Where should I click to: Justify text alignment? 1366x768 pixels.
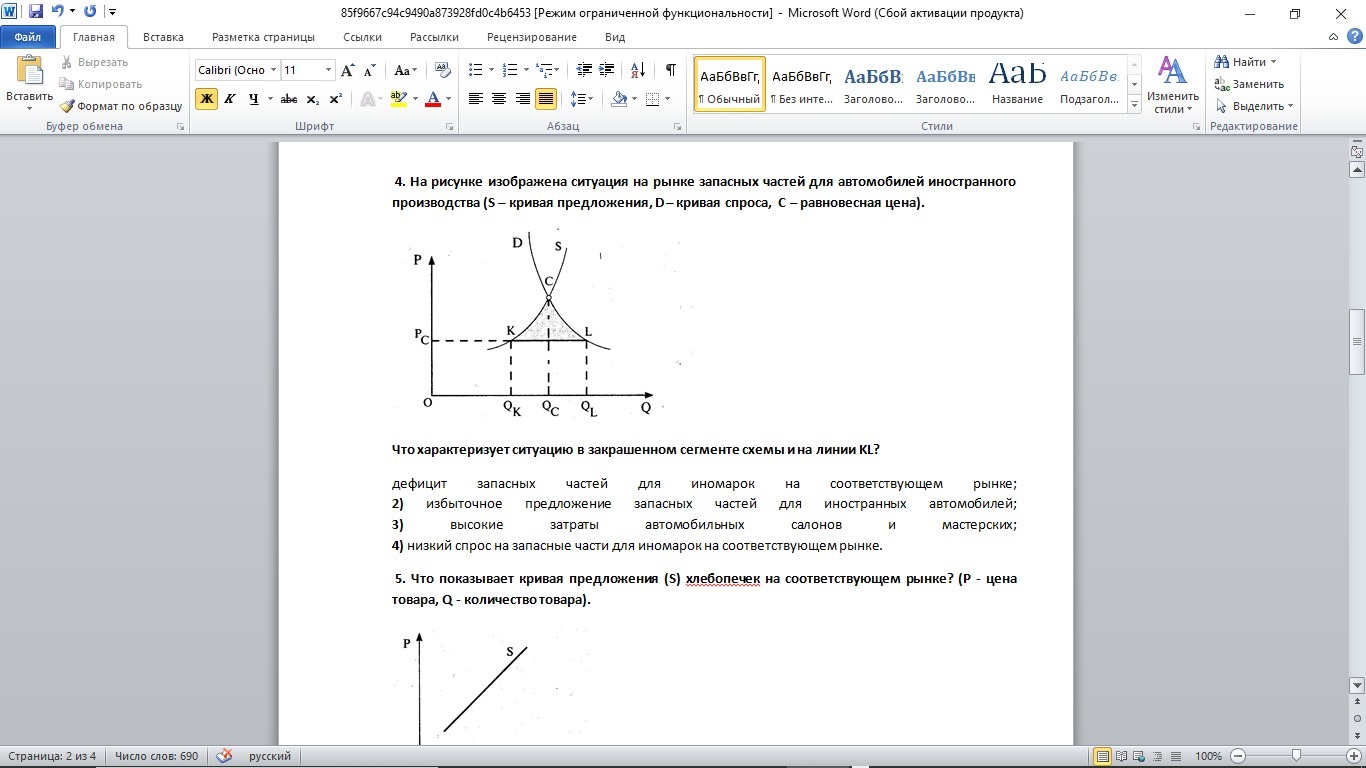coord(546,99)
